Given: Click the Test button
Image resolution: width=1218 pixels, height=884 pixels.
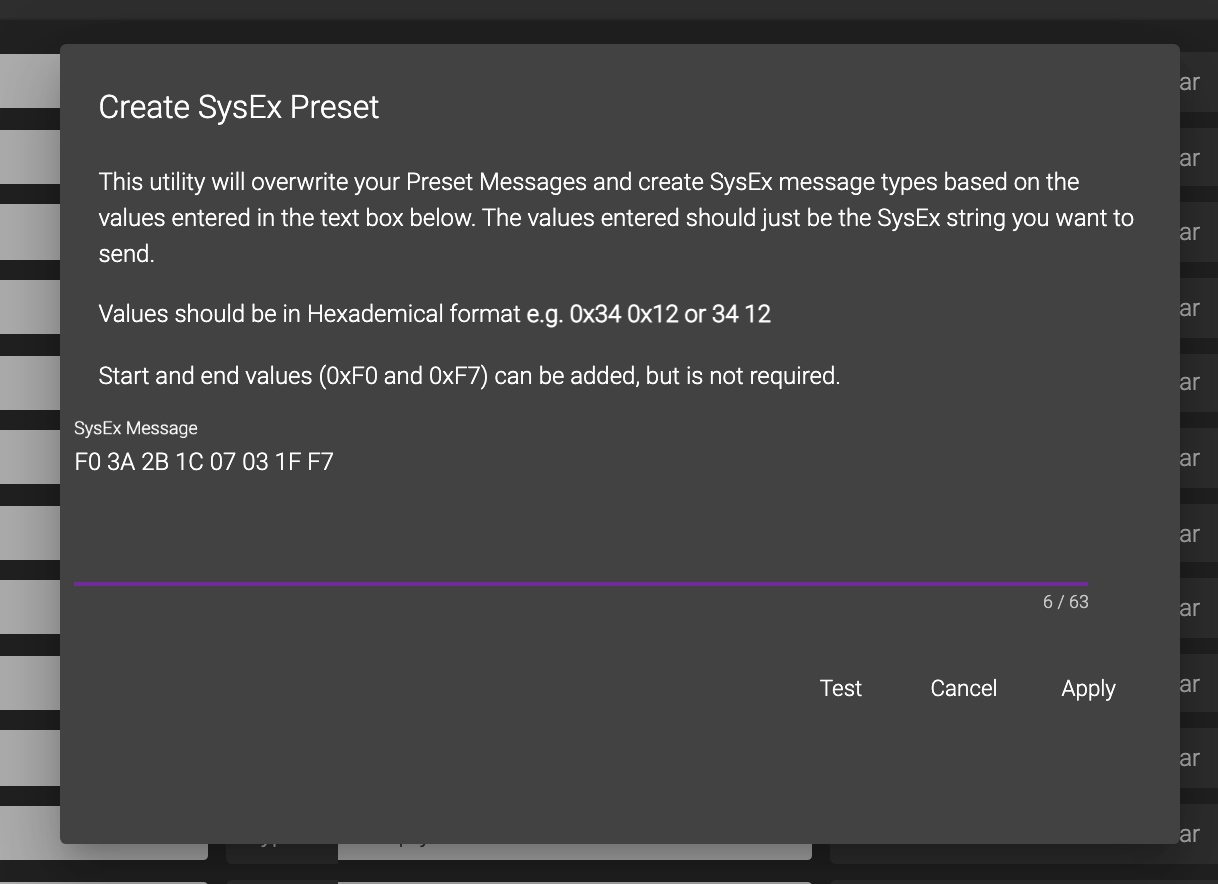Looking at the screenshot, I should pos(840,688).
